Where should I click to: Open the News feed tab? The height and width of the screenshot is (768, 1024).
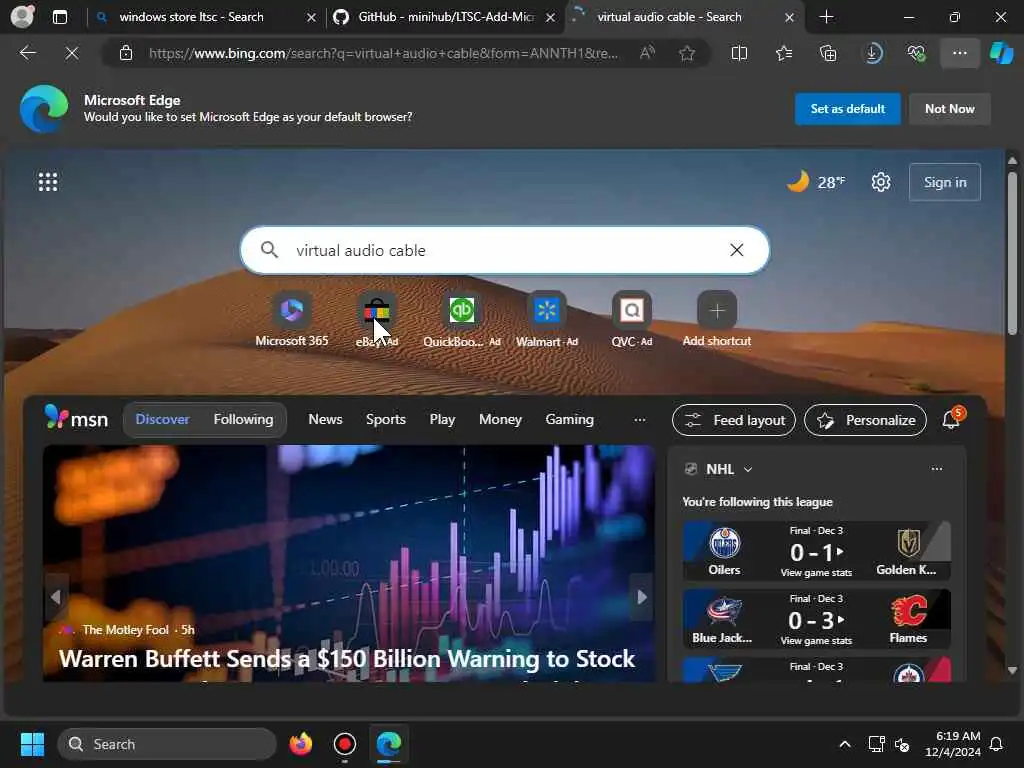pyautogui.click(x=325, y=419)
